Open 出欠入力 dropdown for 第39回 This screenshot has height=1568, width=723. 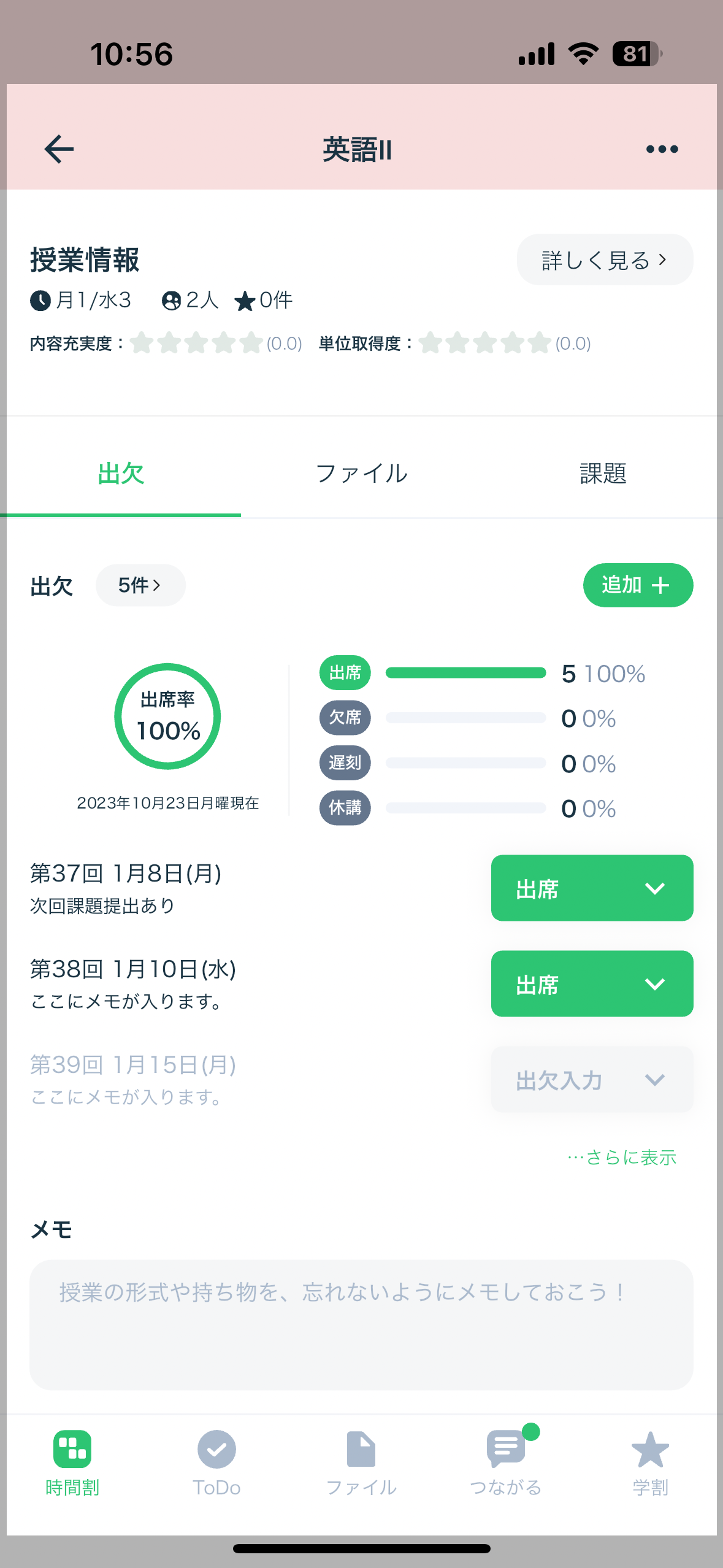tap(592, 1079)
